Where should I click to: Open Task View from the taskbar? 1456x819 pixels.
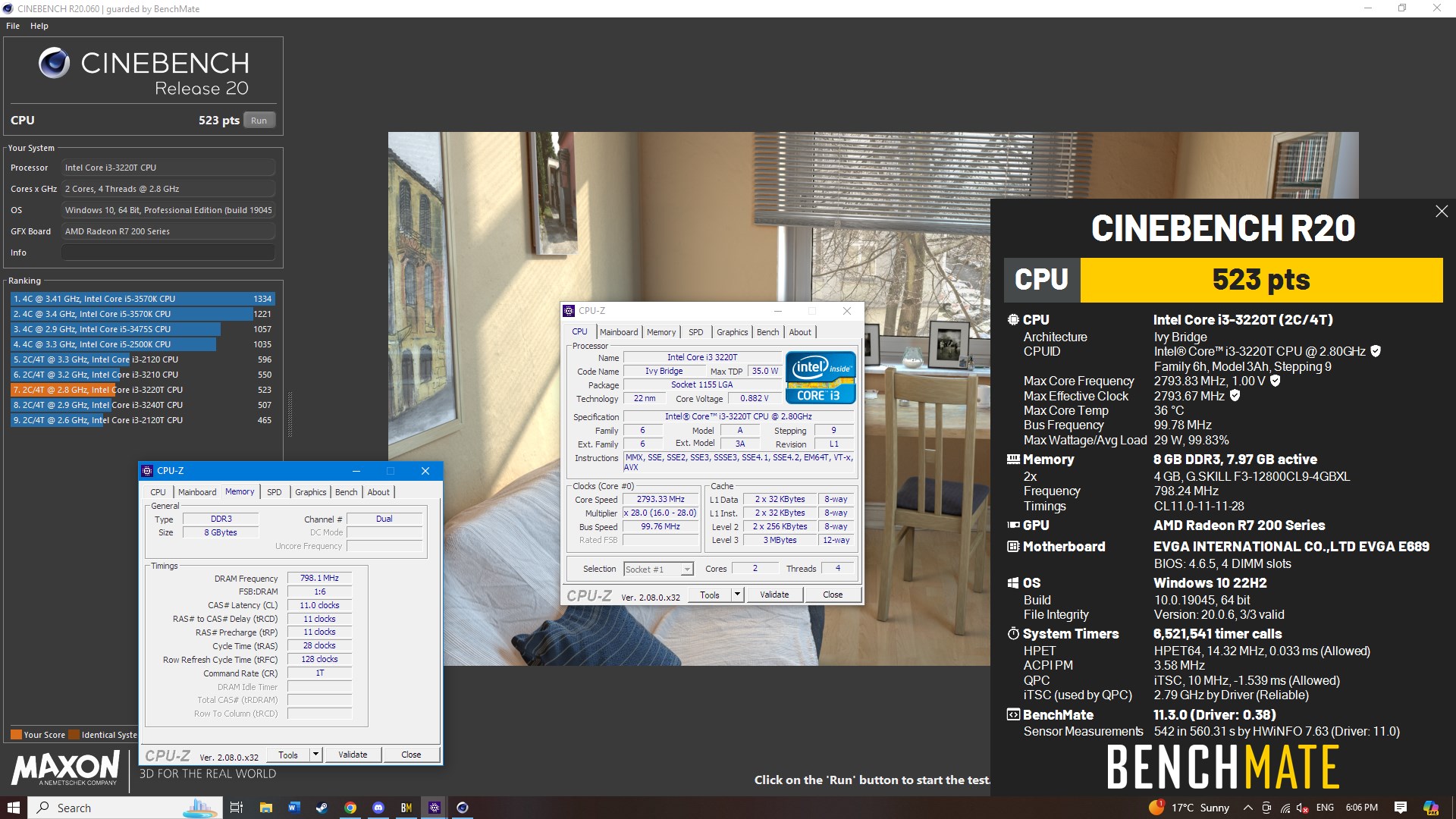pyautogui.click(x=236, y=808)
